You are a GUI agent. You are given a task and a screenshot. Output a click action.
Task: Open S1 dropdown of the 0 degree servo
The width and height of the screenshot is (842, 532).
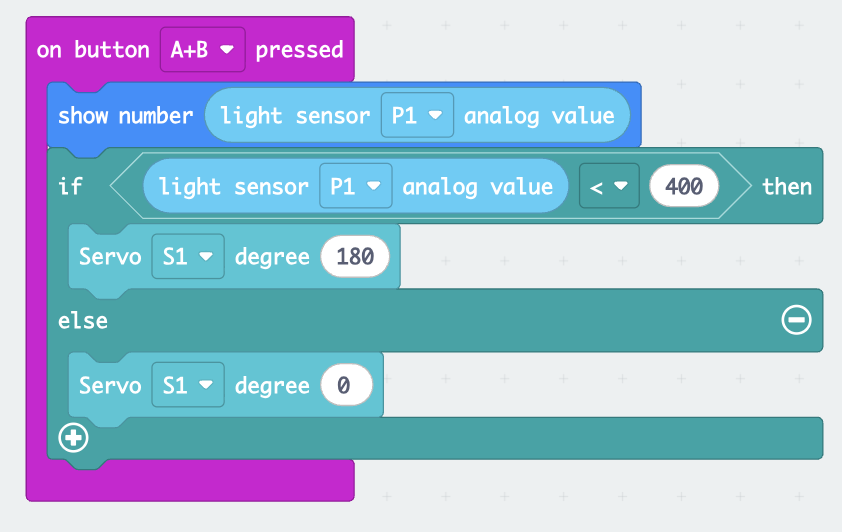coord(188,385)
